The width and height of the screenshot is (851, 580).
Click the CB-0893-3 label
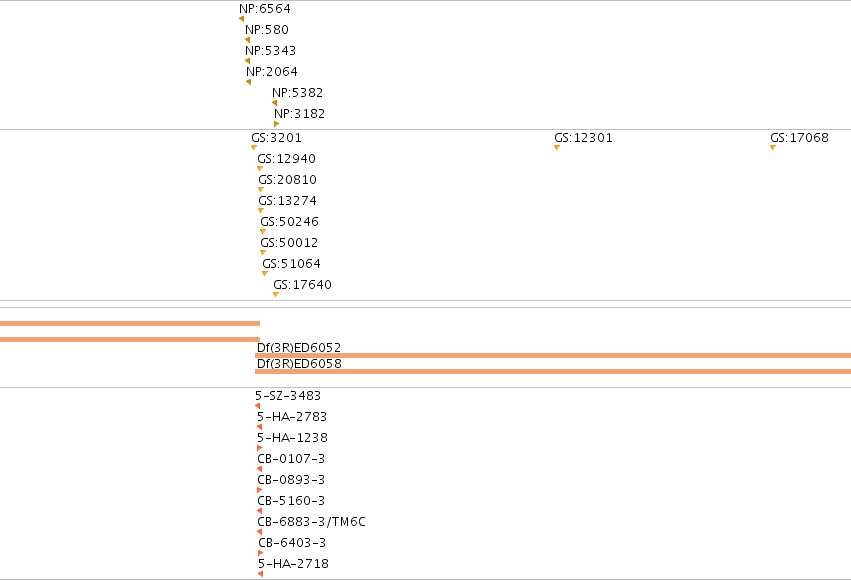point(291,480)
